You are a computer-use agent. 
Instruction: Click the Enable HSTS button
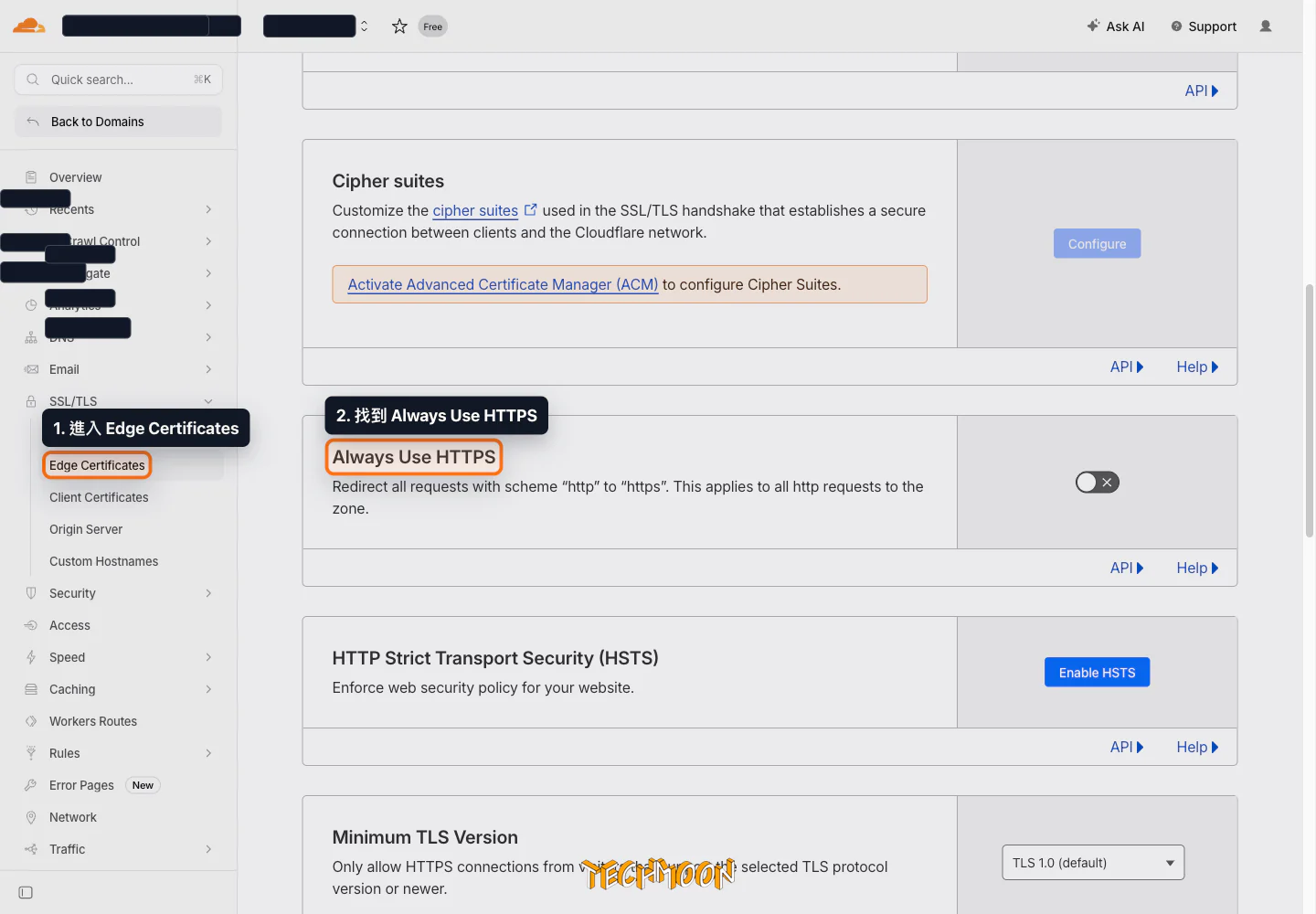click(x=1097, y=673)
